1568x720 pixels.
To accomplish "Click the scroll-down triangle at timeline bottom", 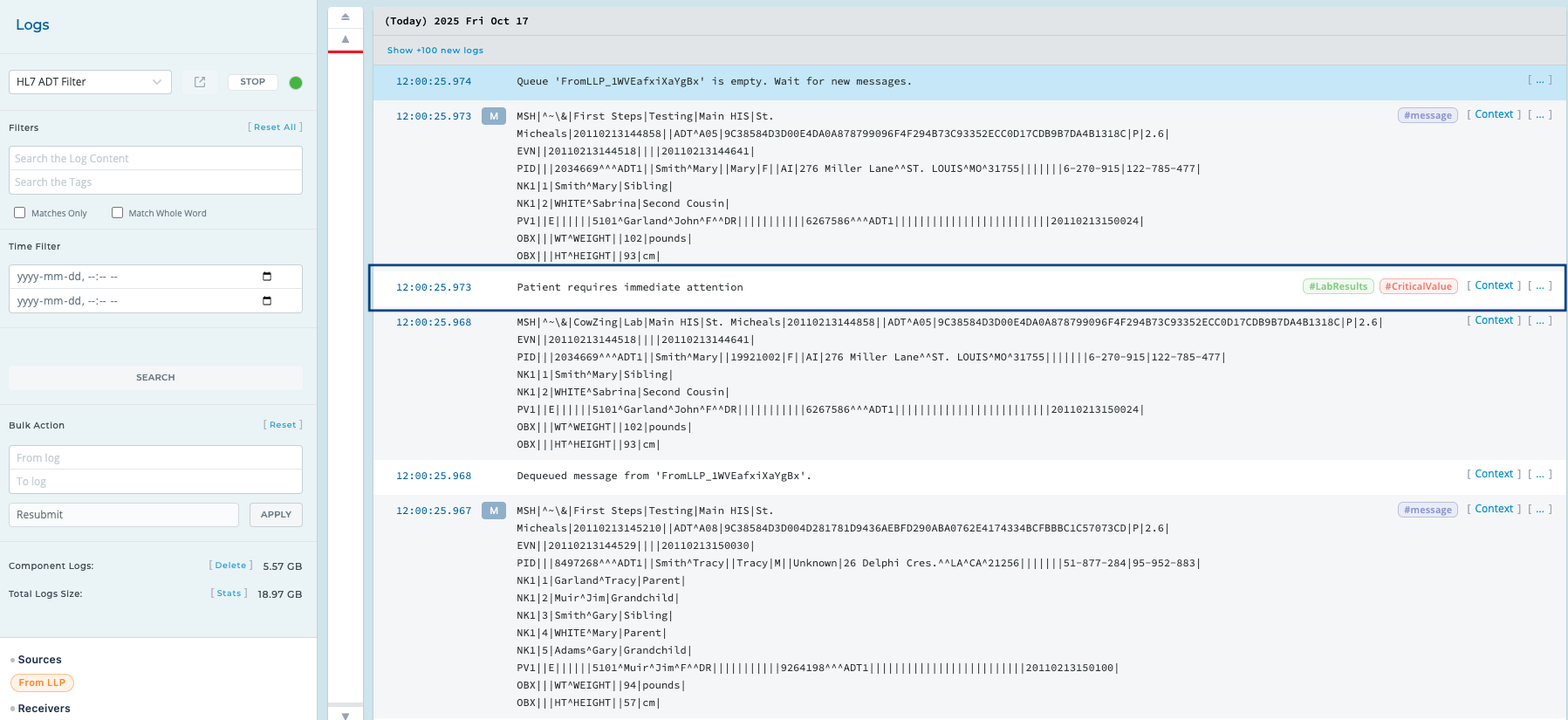I will pos(346,715).
